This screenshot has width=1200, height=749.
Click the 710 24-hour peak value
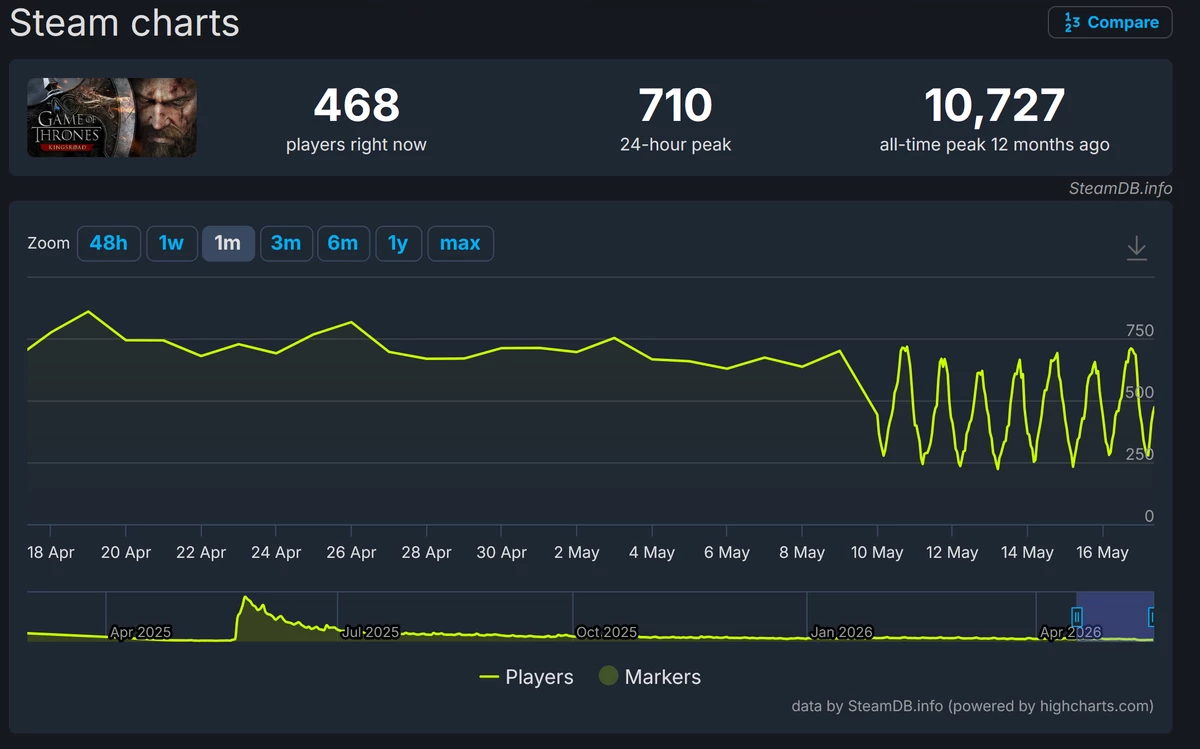[676, 105]
